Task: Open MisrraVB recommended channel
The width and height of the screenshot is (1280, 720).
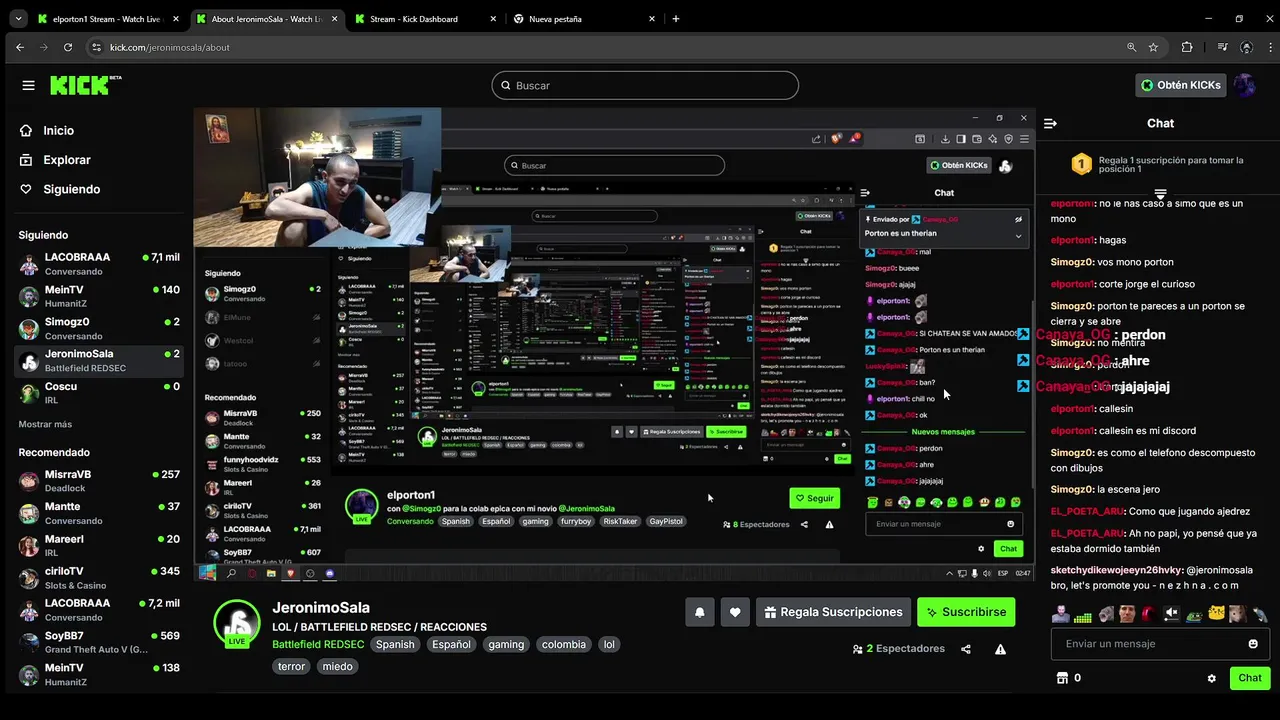Action: 100,481
